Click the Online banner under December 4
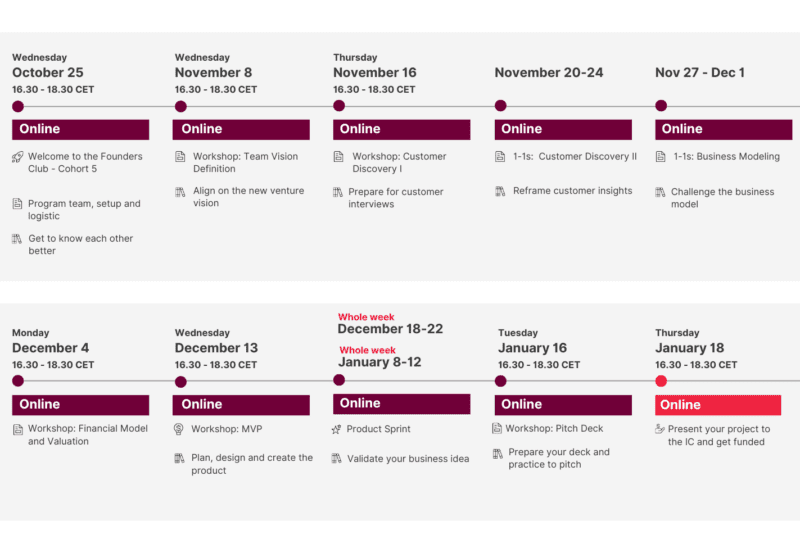 [x=81, y=405]
